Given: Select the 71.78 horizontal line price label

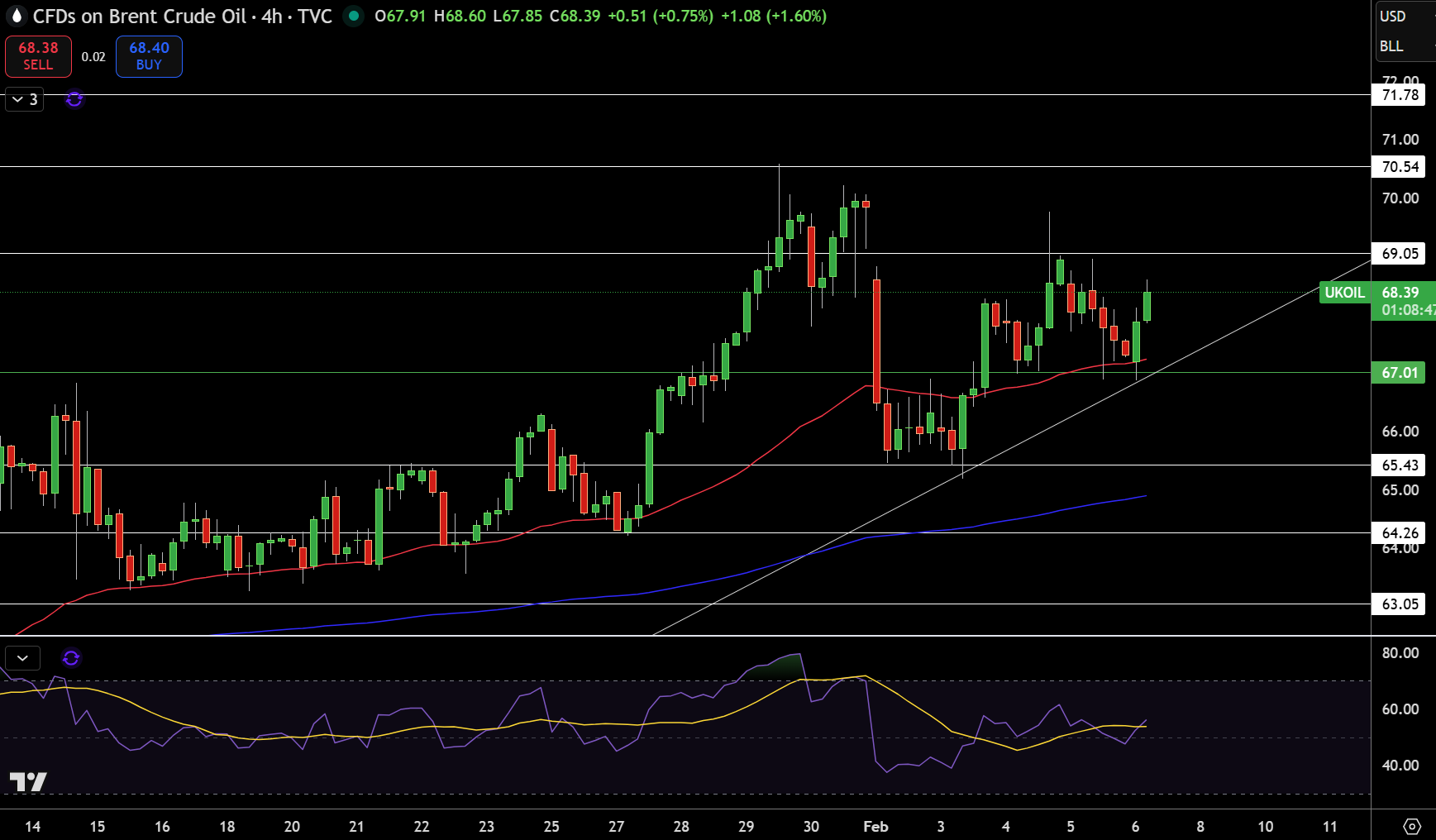Looking at the screenshot, I should 1400,95.
